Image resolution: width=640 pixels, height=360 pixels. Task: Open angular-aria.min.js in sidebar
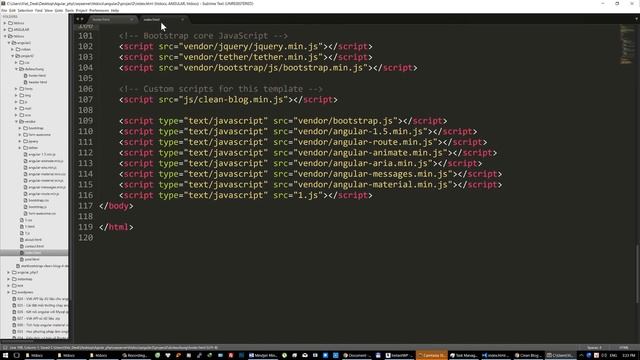tap(42, 167)
